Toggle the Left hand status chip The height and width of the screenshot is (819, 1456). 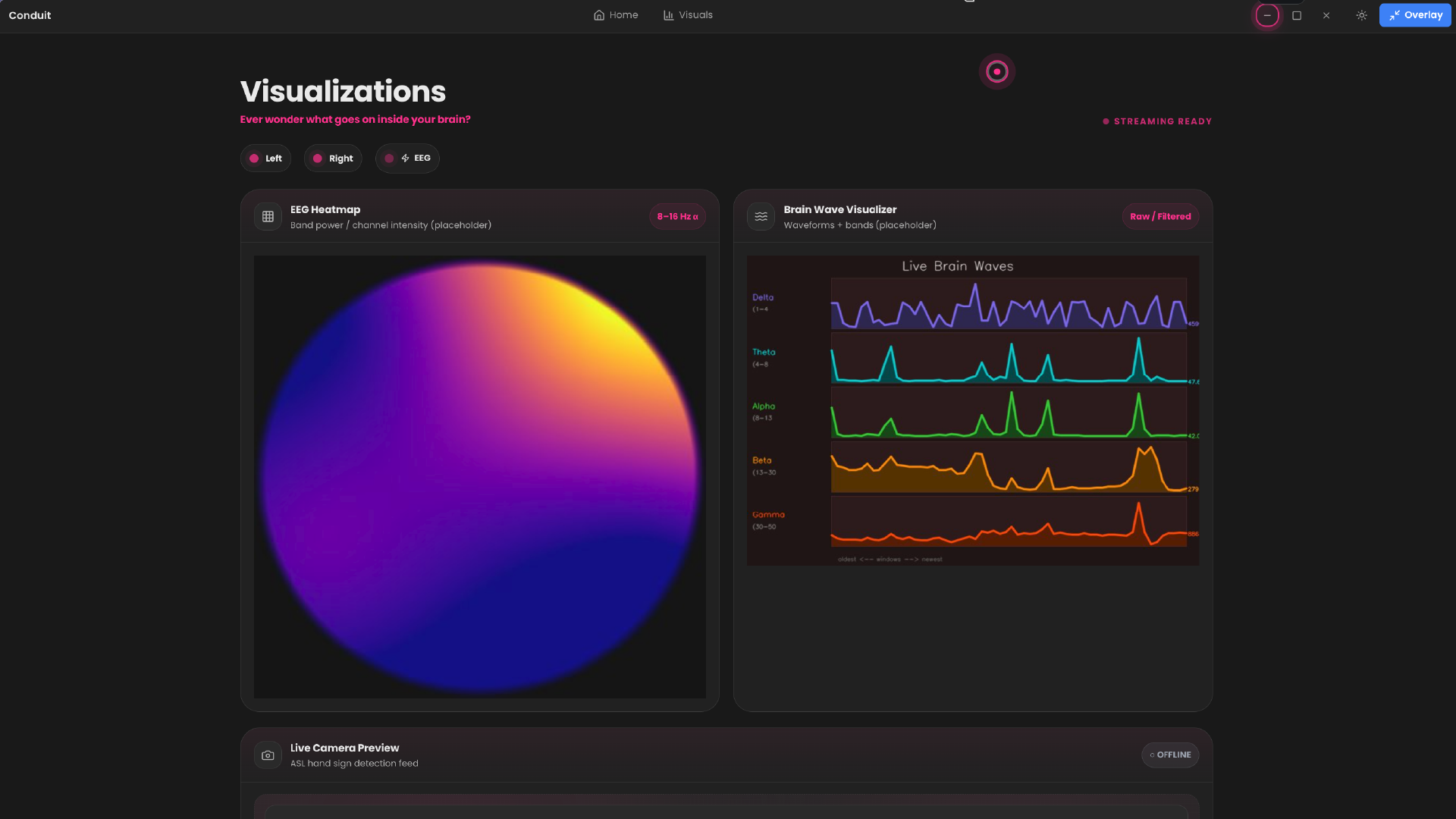(265, 158)
